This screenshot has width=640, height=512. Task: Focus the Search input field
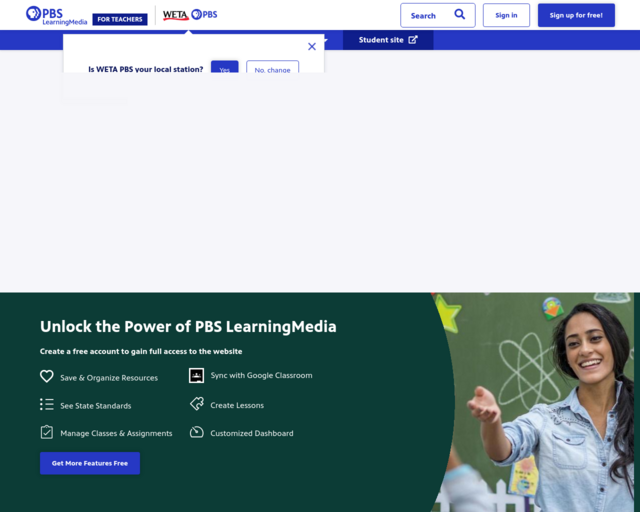point(438,16)
